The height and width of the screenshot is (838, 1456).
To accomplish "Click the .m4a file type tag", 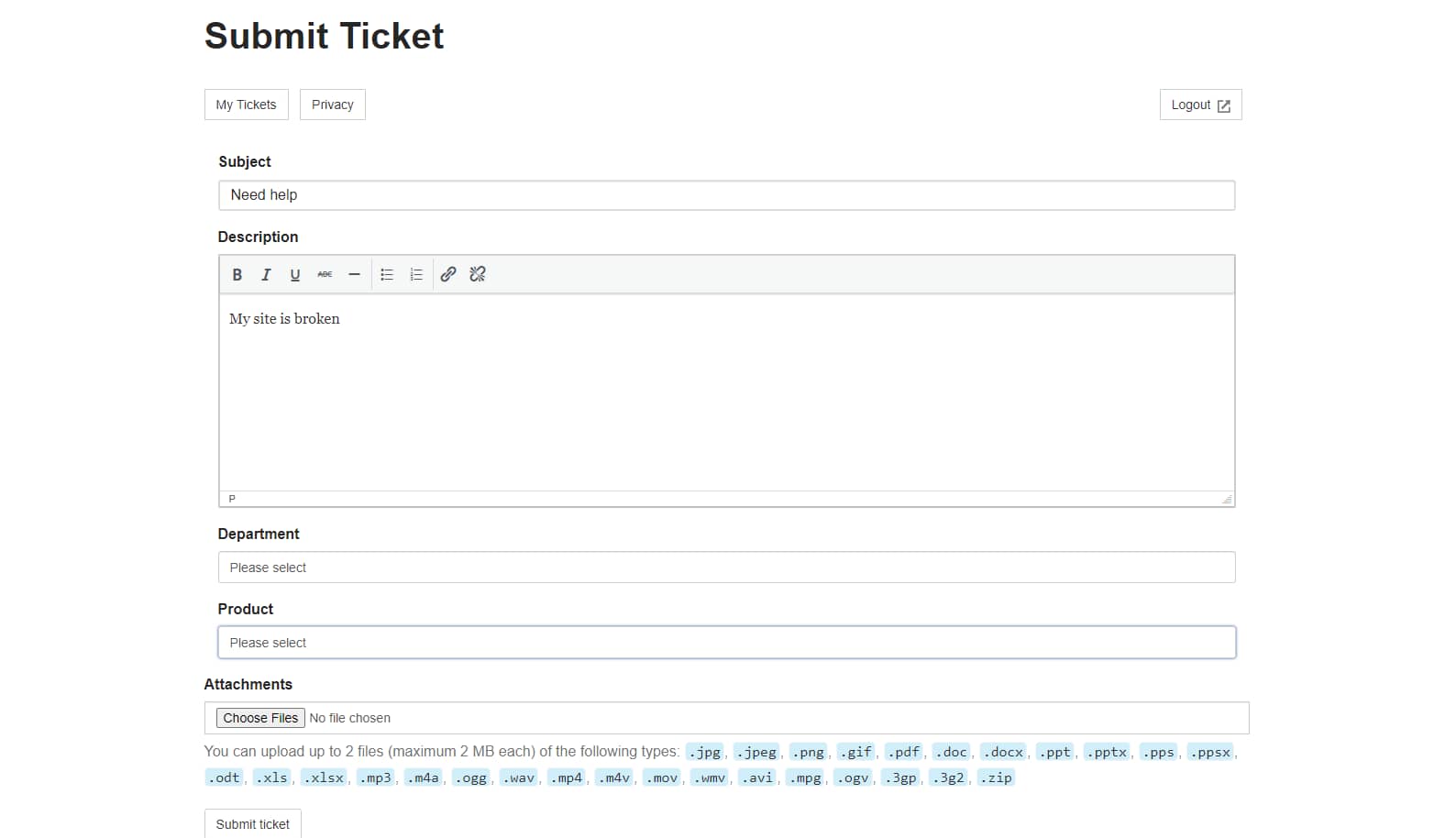I will (x=424, y=777).
